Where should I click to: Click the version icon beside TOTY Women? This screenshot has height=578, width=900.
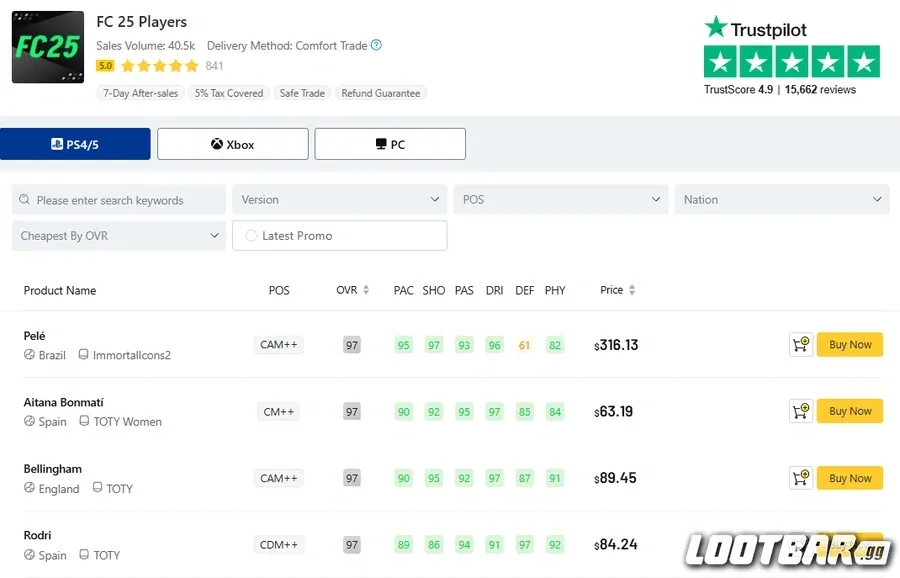click(x=84, y=421)
